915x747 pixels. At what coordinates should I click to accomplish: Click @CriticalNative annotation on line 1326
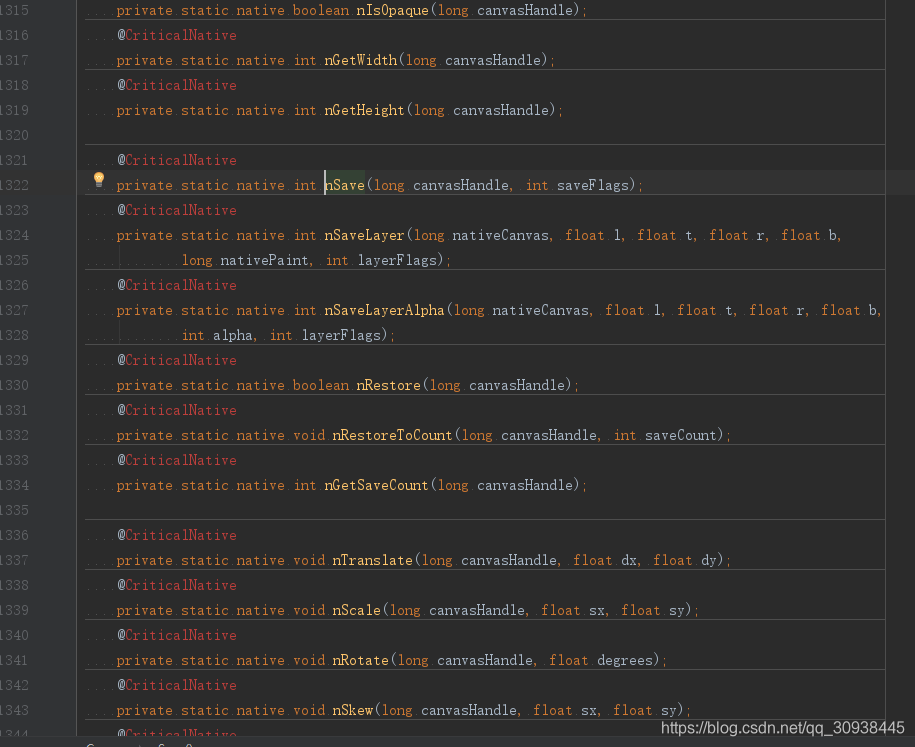[x=177, y=285]
